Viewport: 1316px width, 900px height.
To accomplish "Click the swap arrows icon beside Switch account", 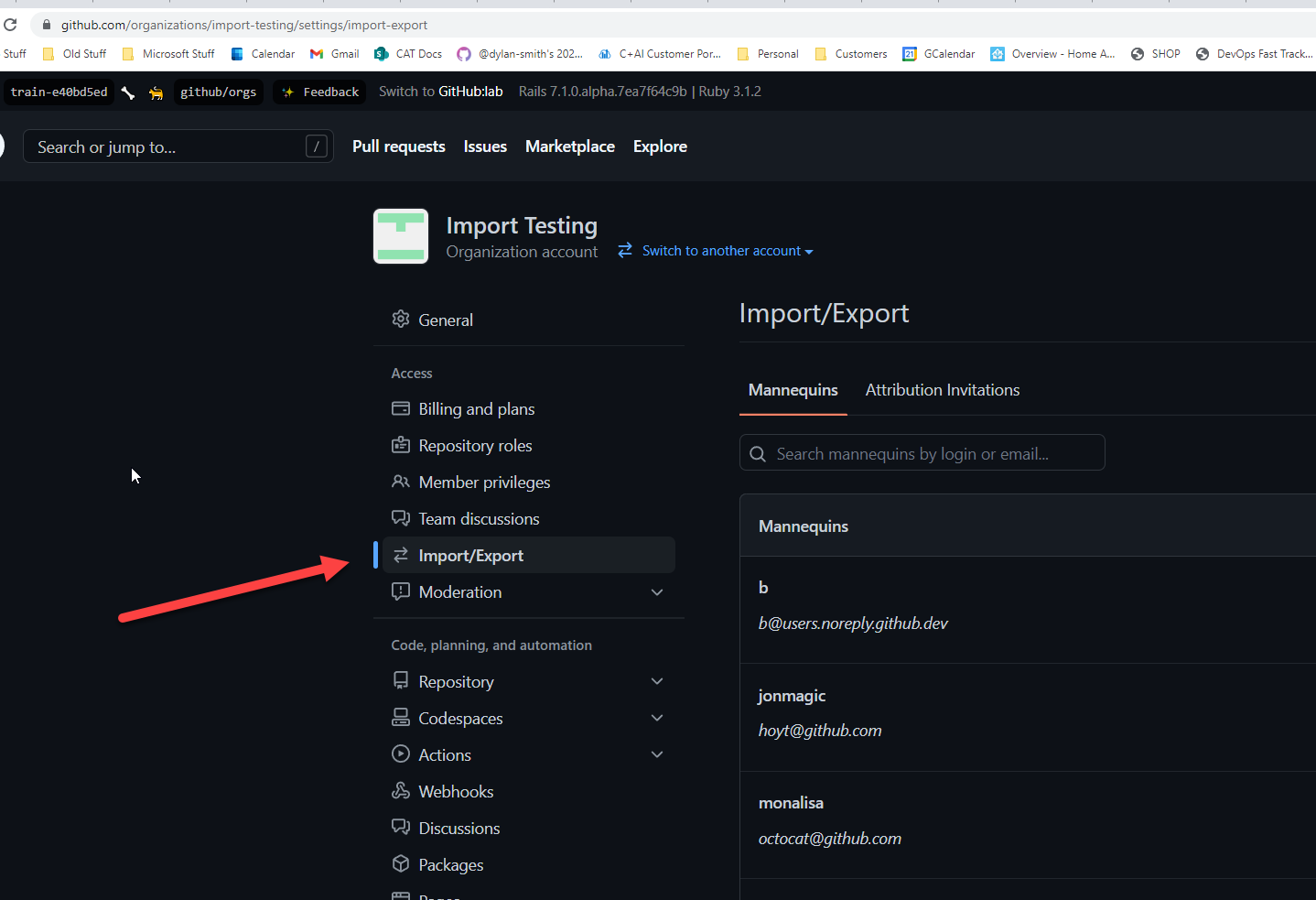I will click(625, 250).
